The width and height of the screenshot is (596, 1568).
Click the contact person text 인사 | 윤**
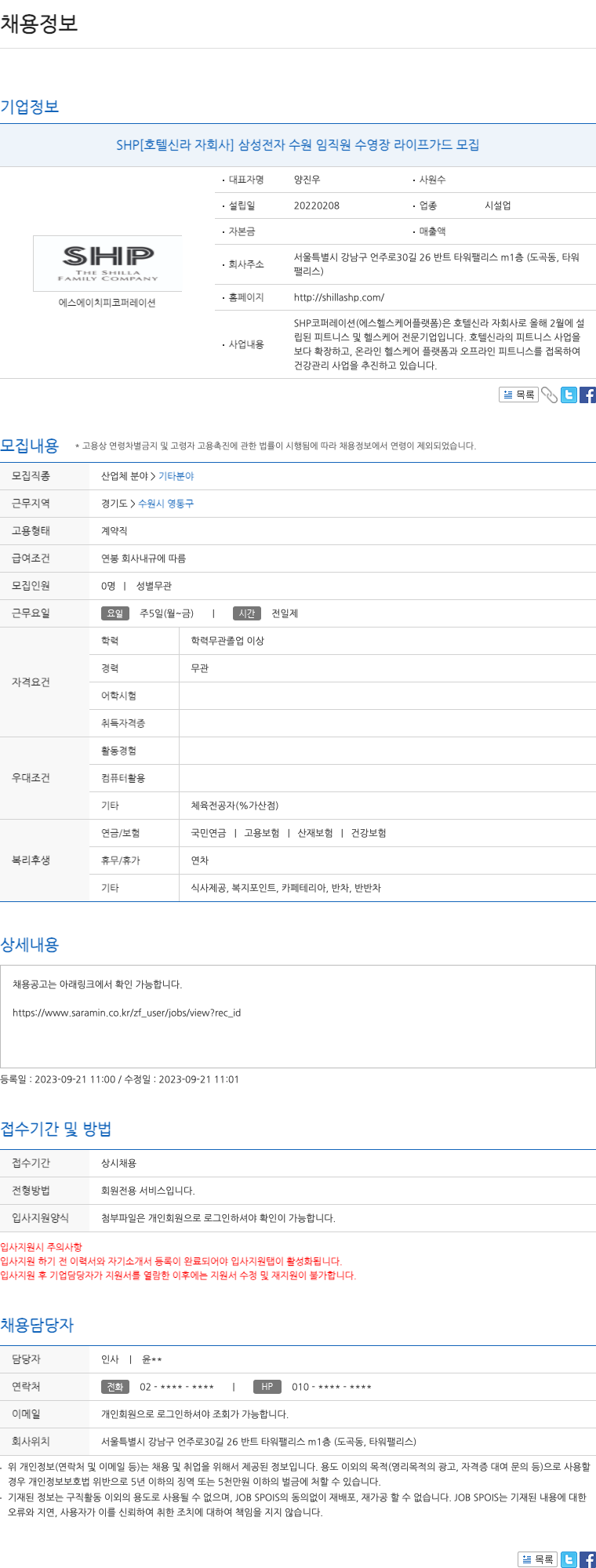pyautogui.click(x=132, y=1359)
